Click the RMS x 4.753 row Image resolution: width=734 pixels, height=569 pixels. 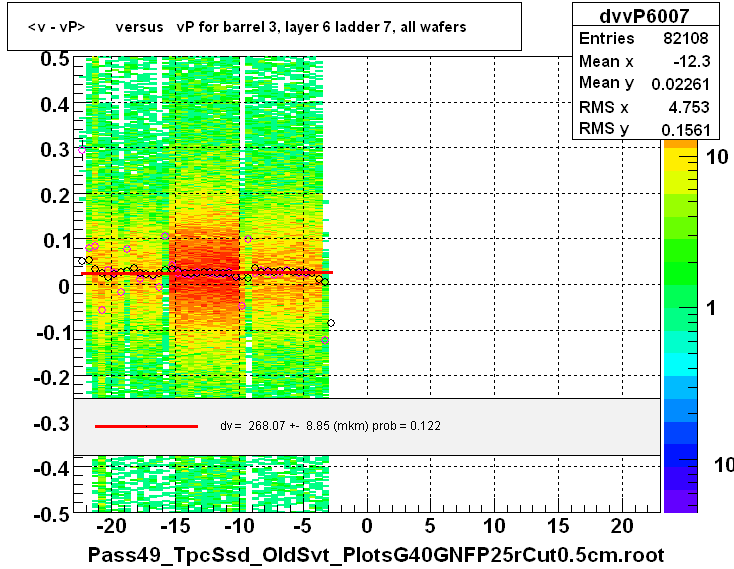pos(644,107)
